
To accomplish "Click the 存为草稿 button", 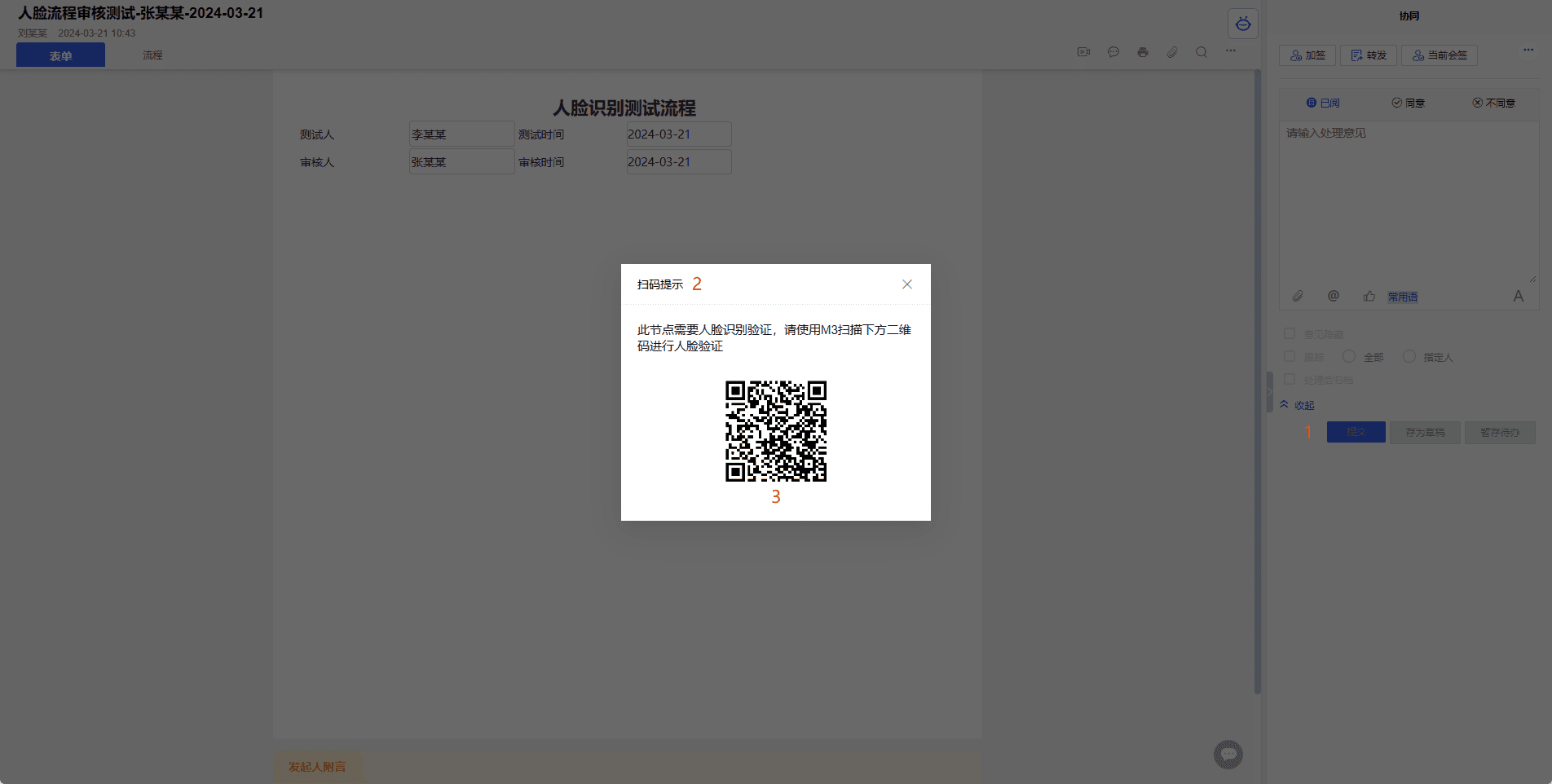I will click(x=1425, y=433).
